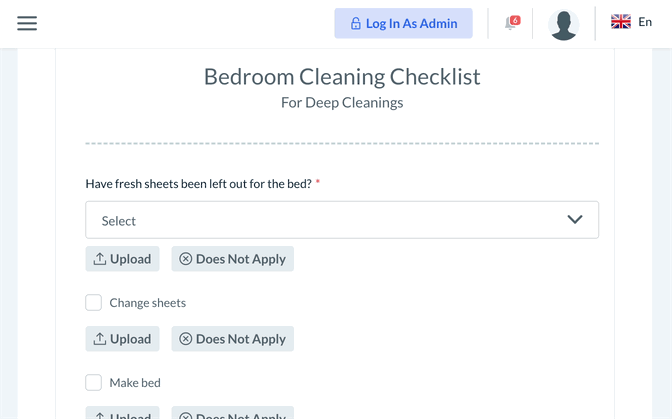Tick the Make bed checkbox
672x419 pixels.
click(94, 383)
